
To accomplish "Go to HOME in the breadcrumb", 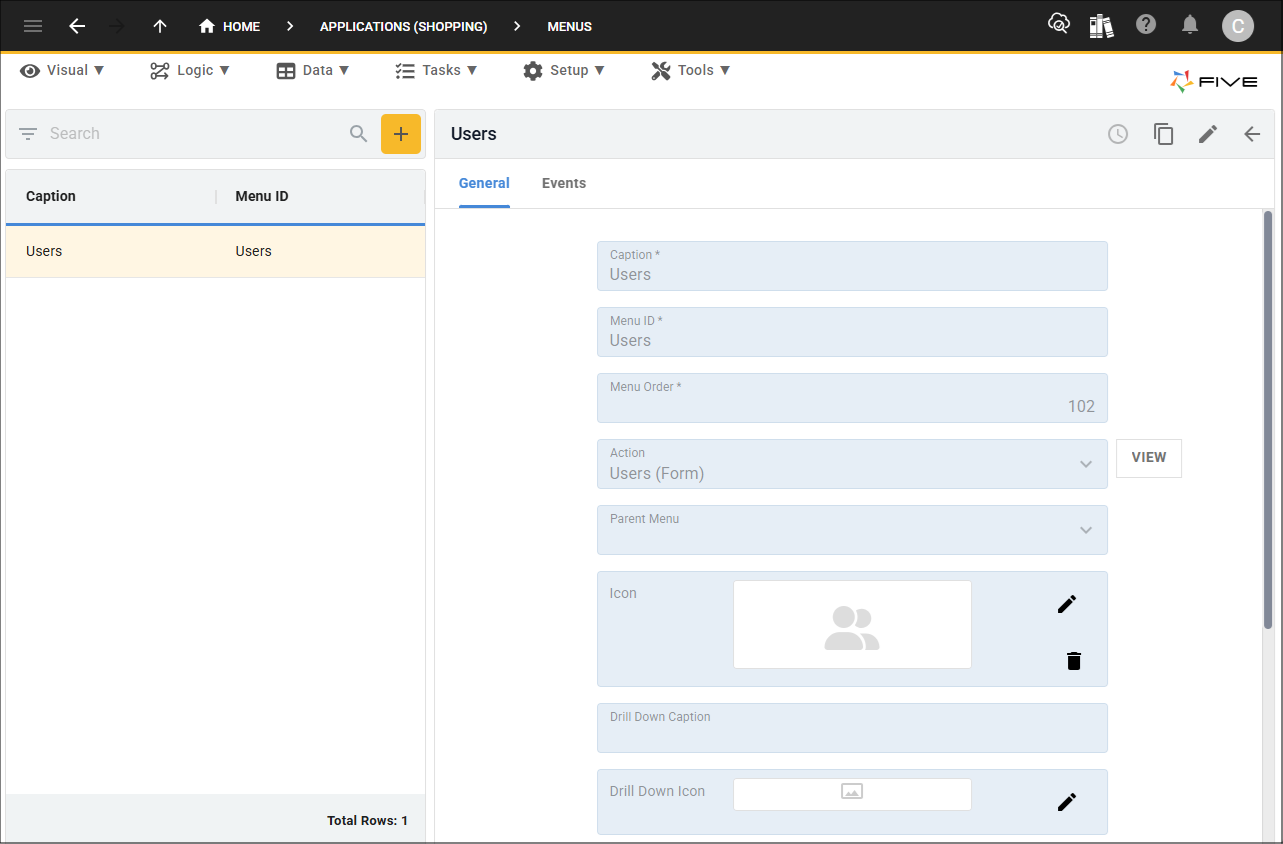I will coord(230,26).
